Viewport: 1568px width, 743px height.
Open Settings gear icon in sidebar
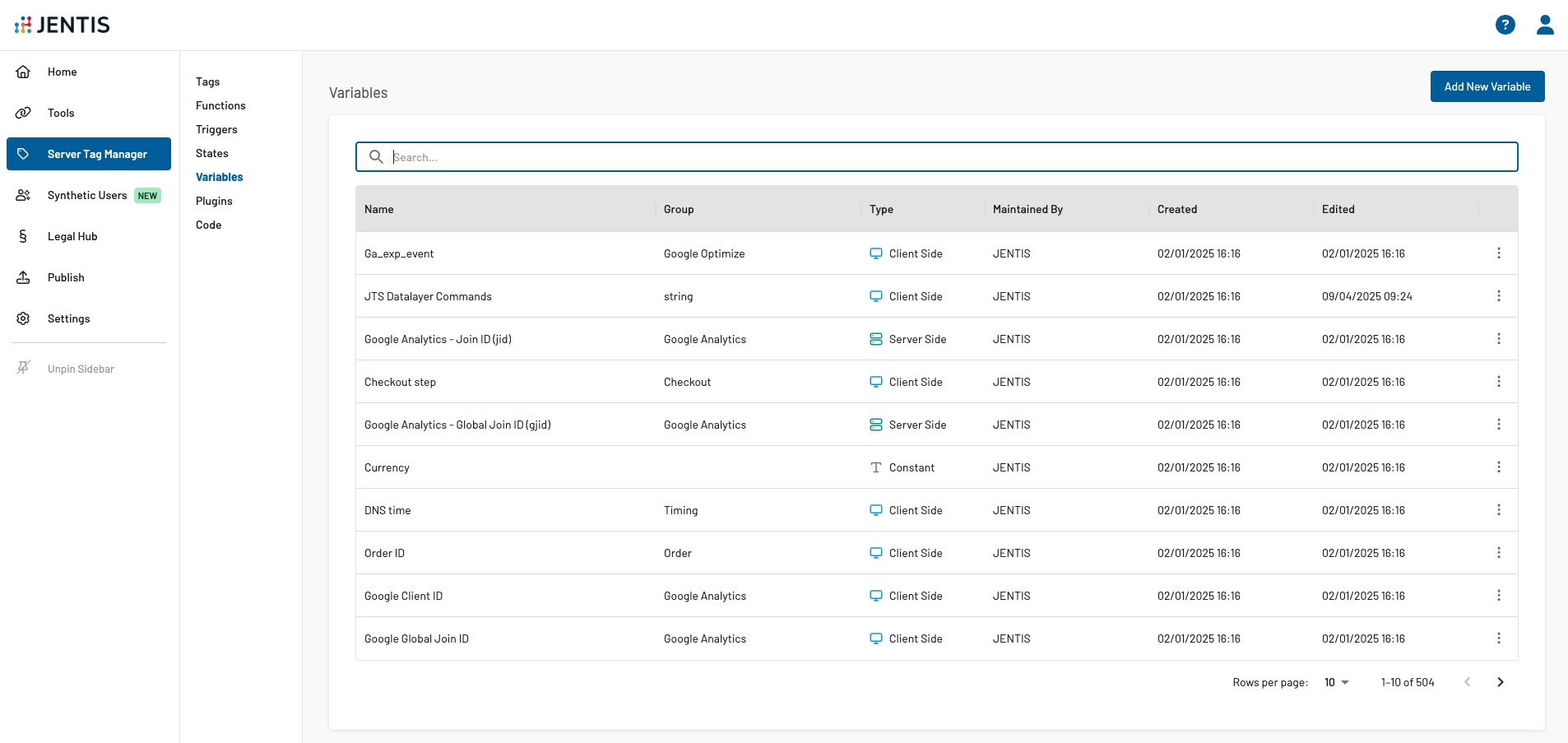click(24, 319)
